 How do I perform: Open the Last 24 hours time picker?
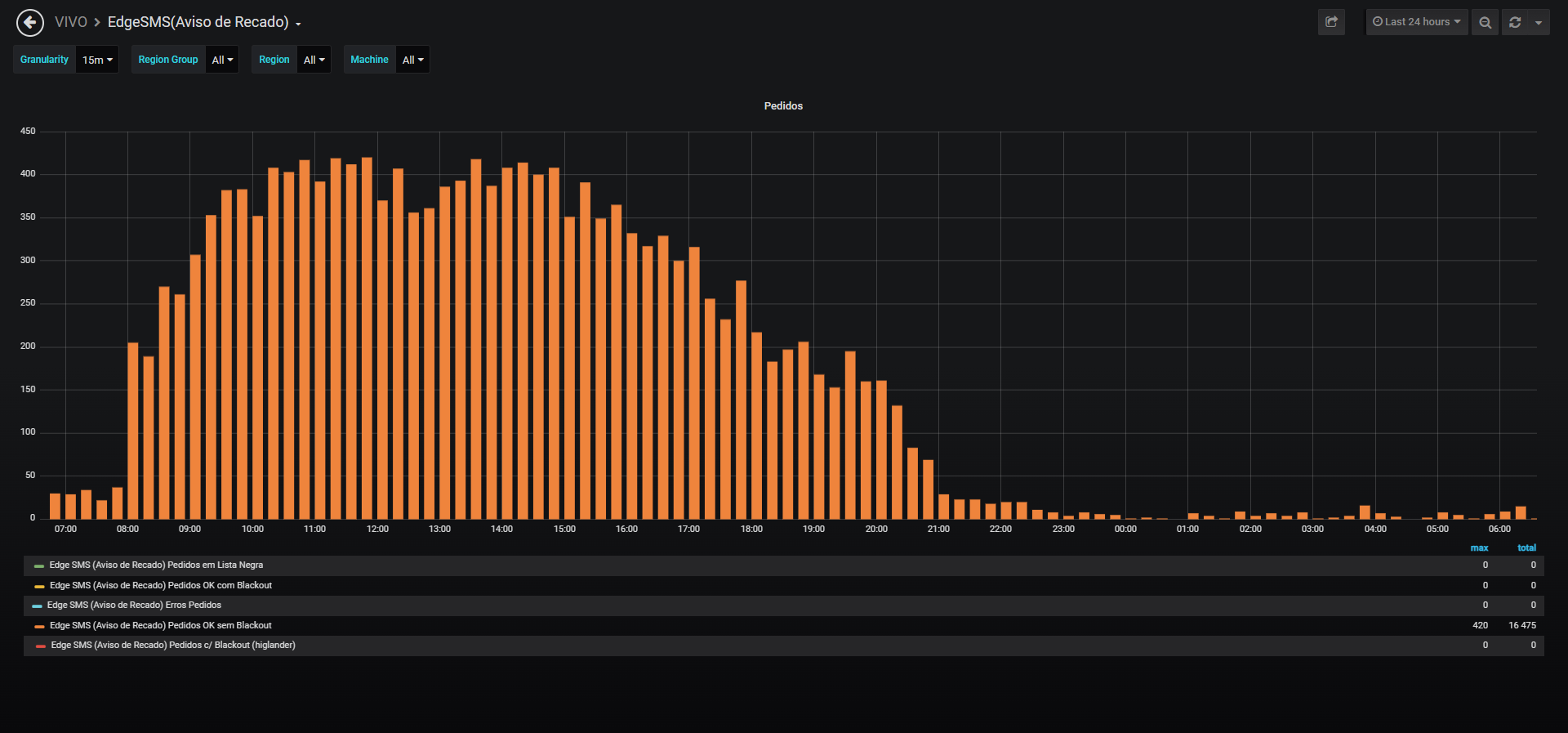(1417, 22)
